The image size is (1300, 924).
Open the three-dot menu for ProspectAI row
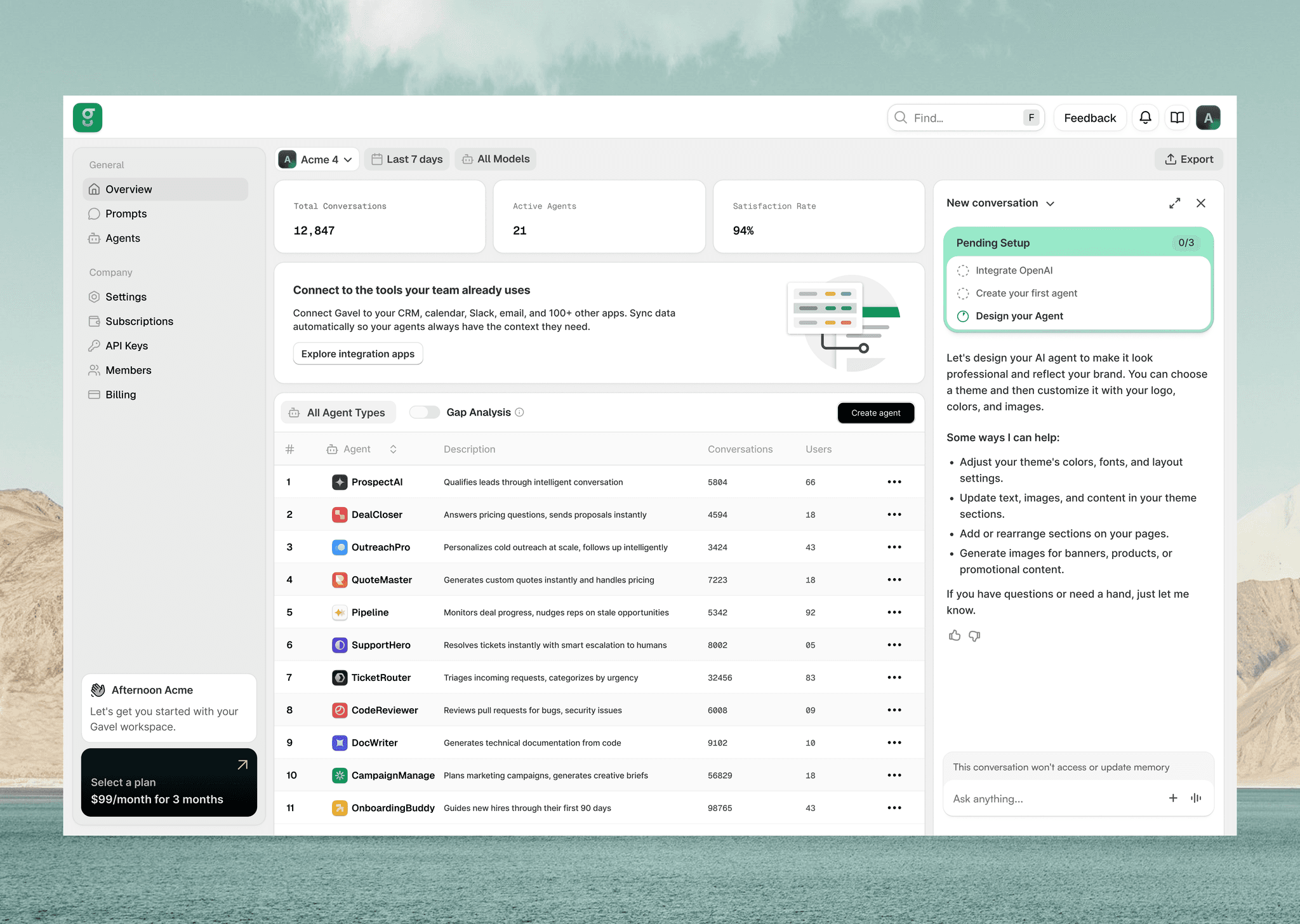(894, 482)
